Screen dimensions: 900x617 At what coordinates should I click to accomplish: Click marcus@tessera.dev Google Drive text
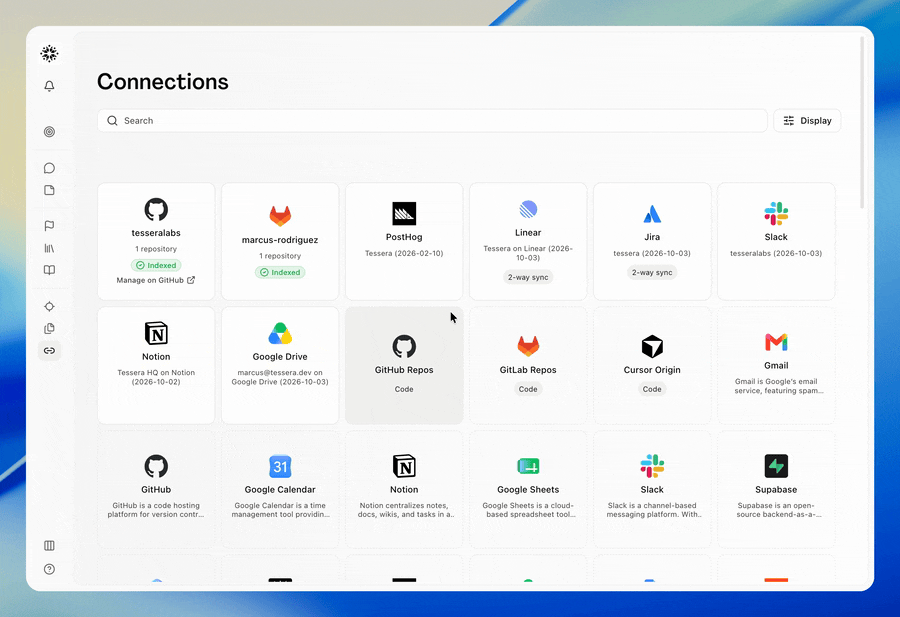(280, 377)
